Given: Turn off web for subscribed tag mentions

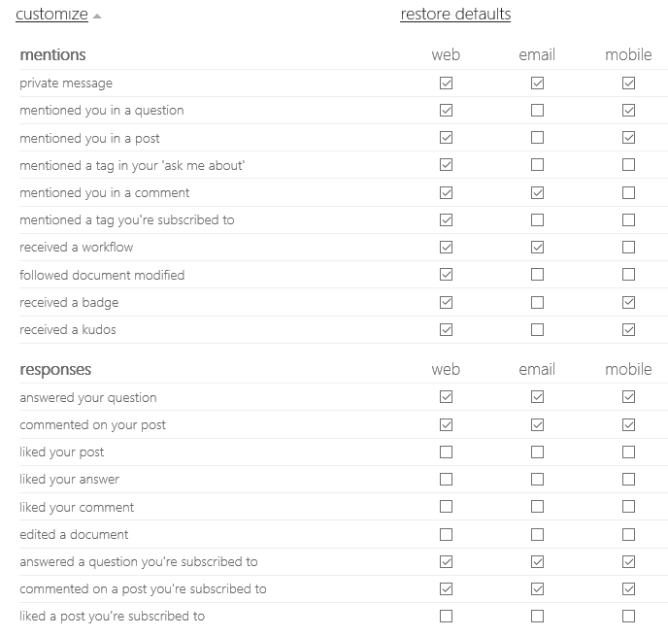Looking at the screenshot, I should [x=445, y=220].
